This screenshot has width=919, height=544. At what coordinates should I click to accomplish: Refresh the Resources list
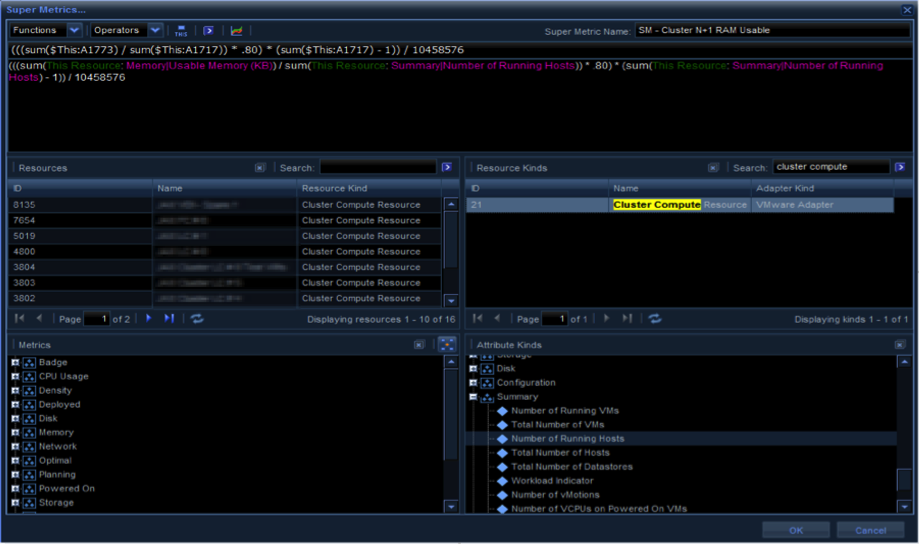pyautogui.click(x=197, y=319)
